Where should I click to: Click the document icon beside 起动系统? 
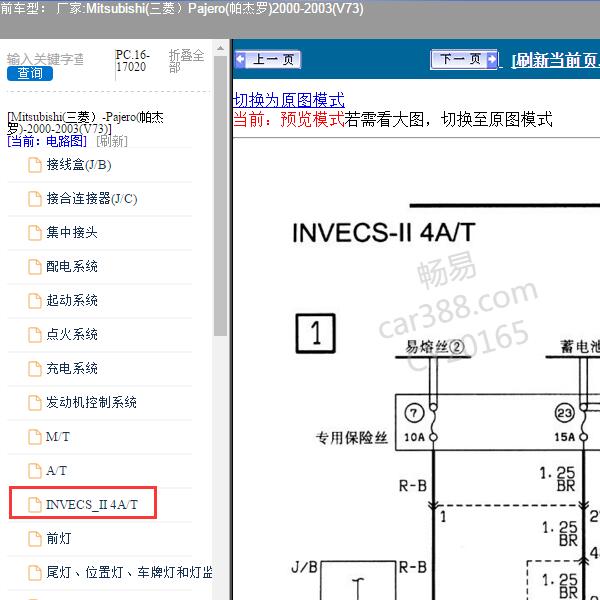[x=35, y=301]
